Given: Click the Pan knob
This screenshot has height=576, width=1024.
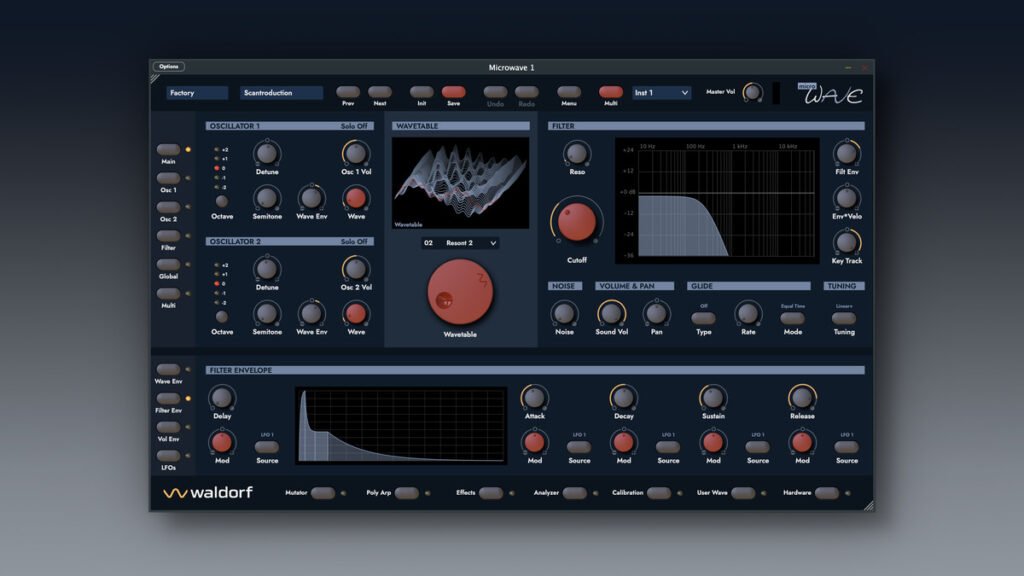Looking at the screenshot, I should [656, 313].
